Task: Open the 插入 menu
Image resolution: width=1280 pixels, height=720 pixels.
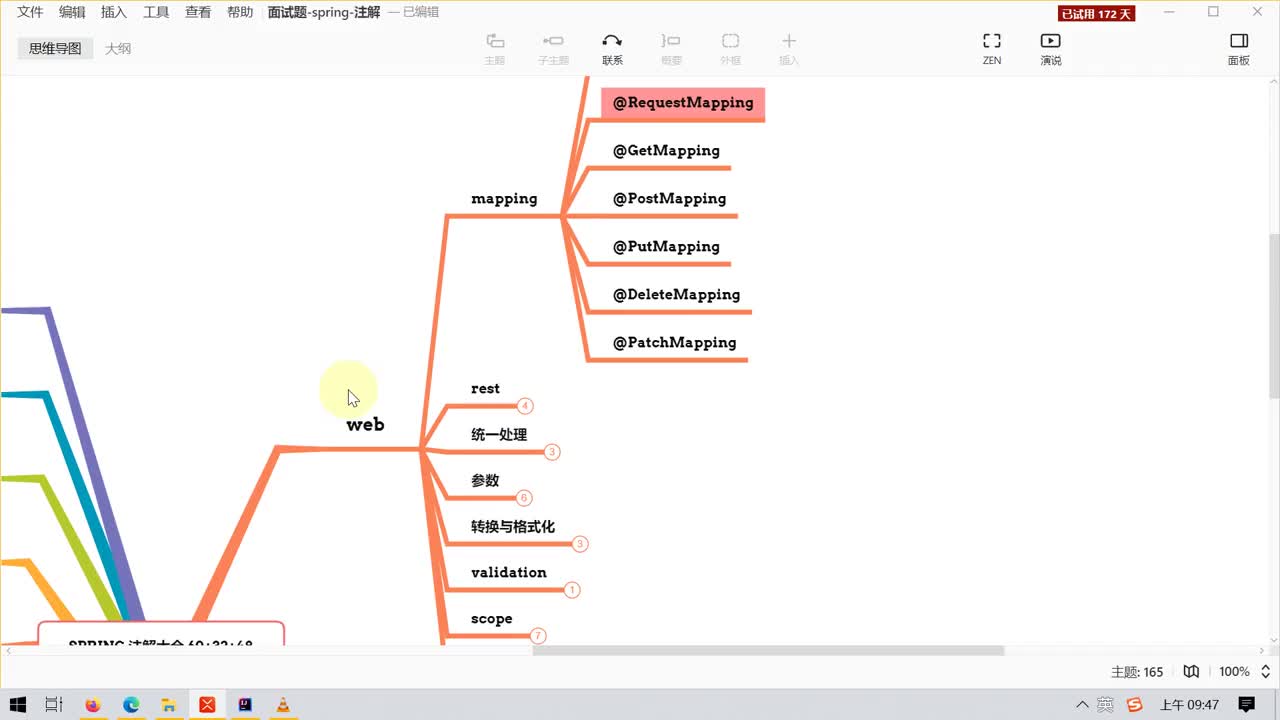Action: [x=114, y=12]
